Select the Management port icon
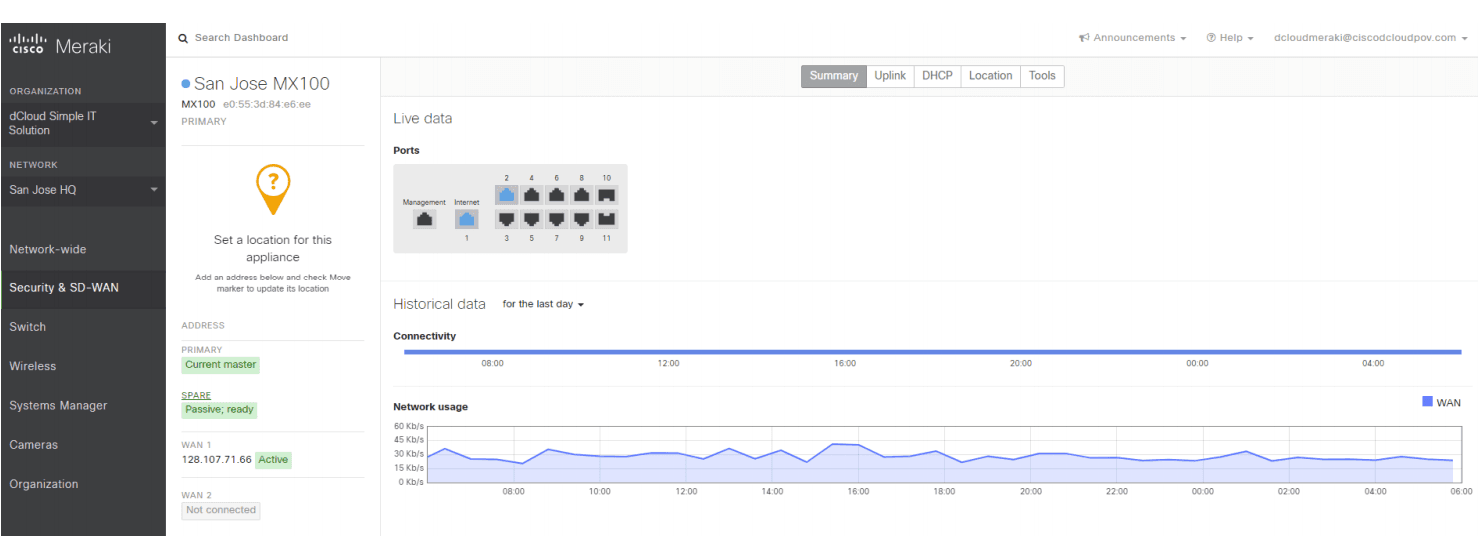1479x538 pixels. [x=424, y=218]
